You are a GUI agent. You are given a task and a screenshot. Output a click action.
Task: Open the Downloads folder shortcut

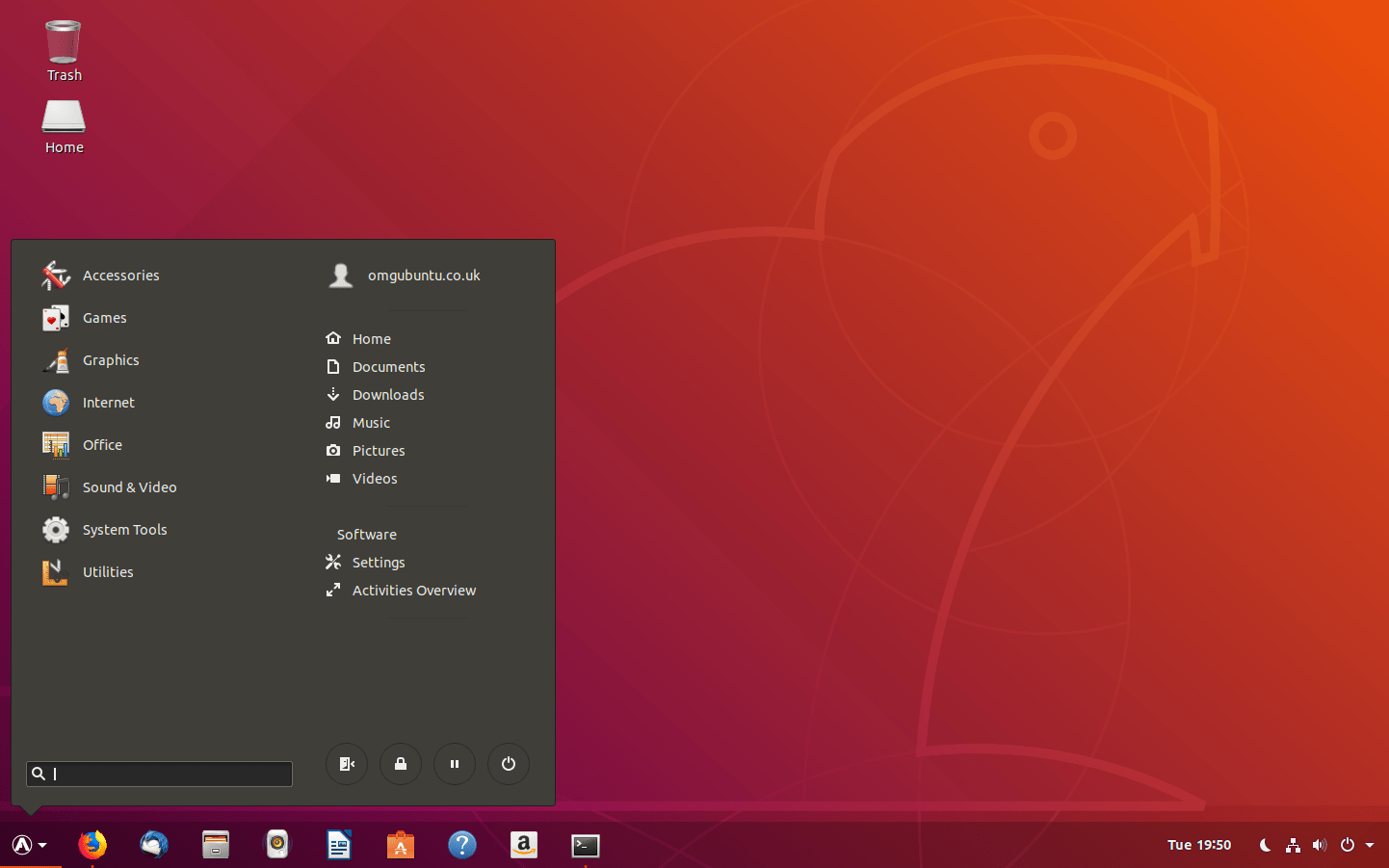[388, 394]
